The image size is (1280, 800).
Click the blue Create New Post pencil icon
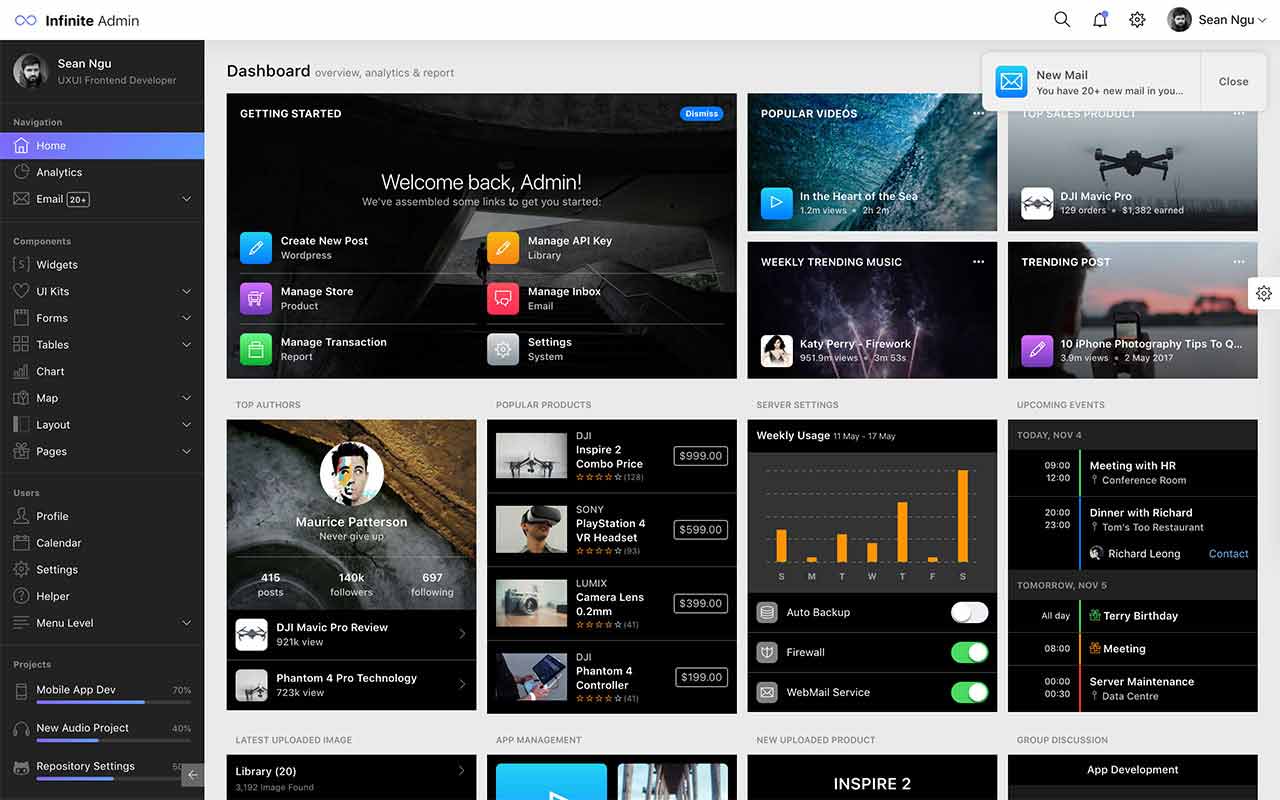coord(256,248)
